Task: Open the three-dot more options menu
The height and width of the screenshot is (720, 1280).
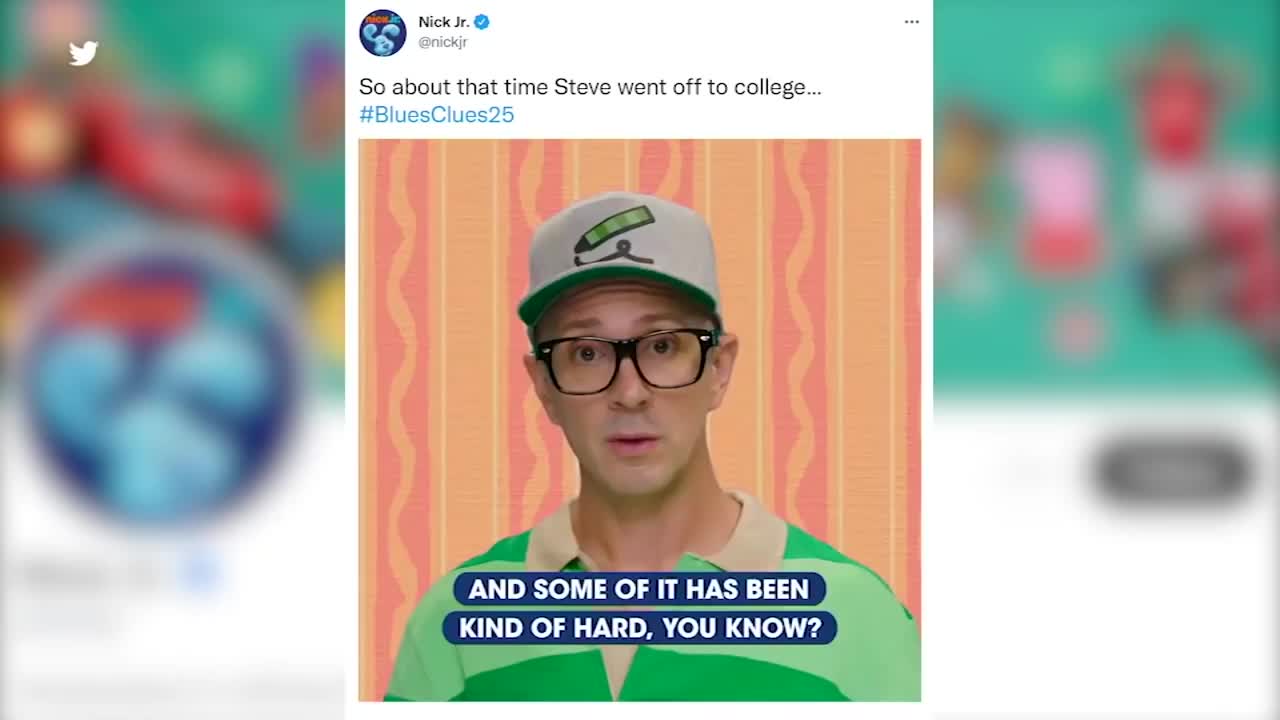Action: click(911, 22)
